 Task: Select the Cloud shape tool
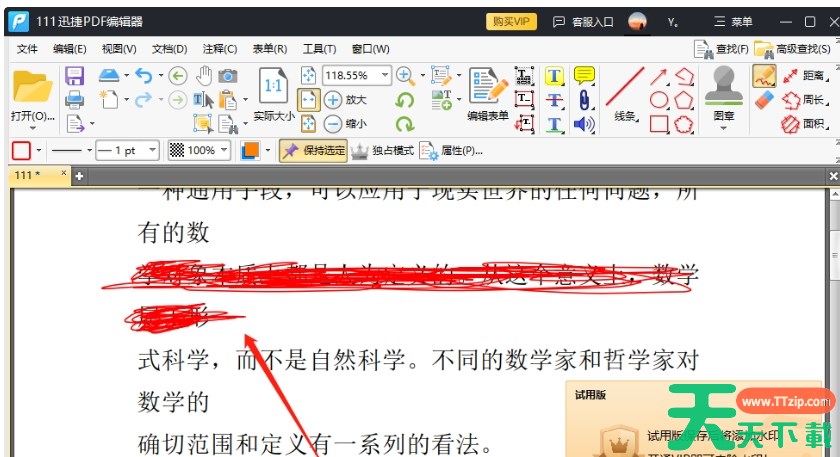click(684, 124)
